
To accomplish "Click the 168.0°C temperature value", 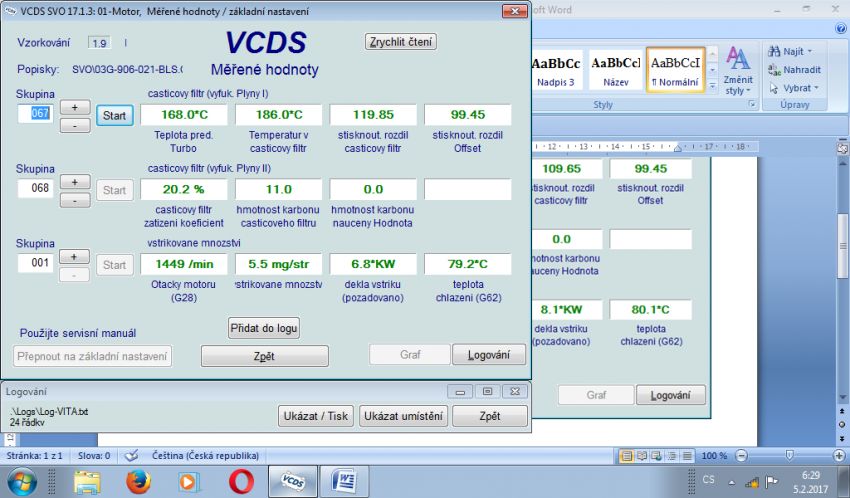I will 184,115.
